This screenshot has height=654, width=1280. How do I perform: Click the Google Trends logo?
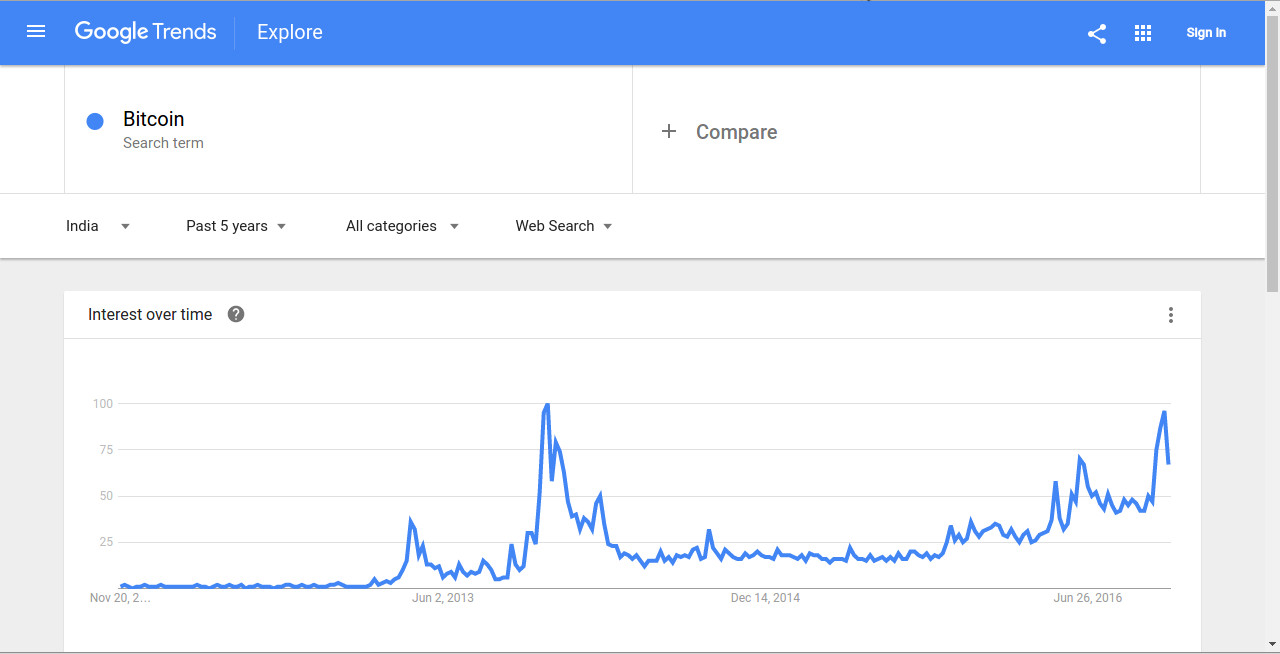pyautogui.click(x=145, y=32)
